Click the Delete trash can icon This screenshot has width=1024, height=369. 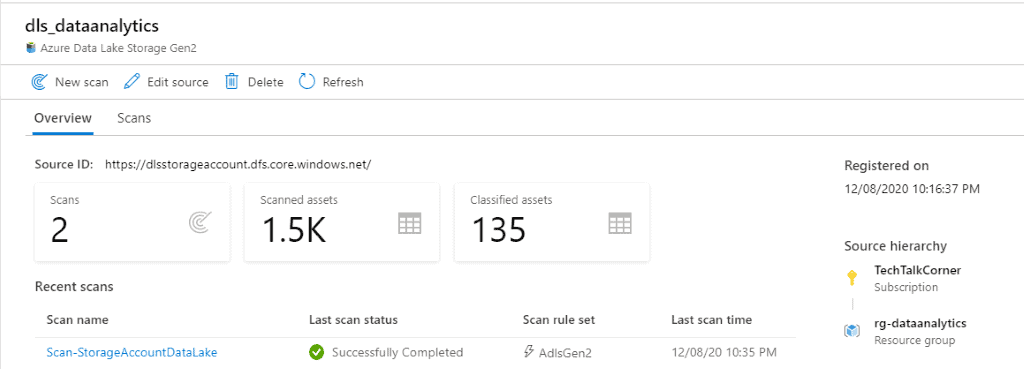coord(231,82)
